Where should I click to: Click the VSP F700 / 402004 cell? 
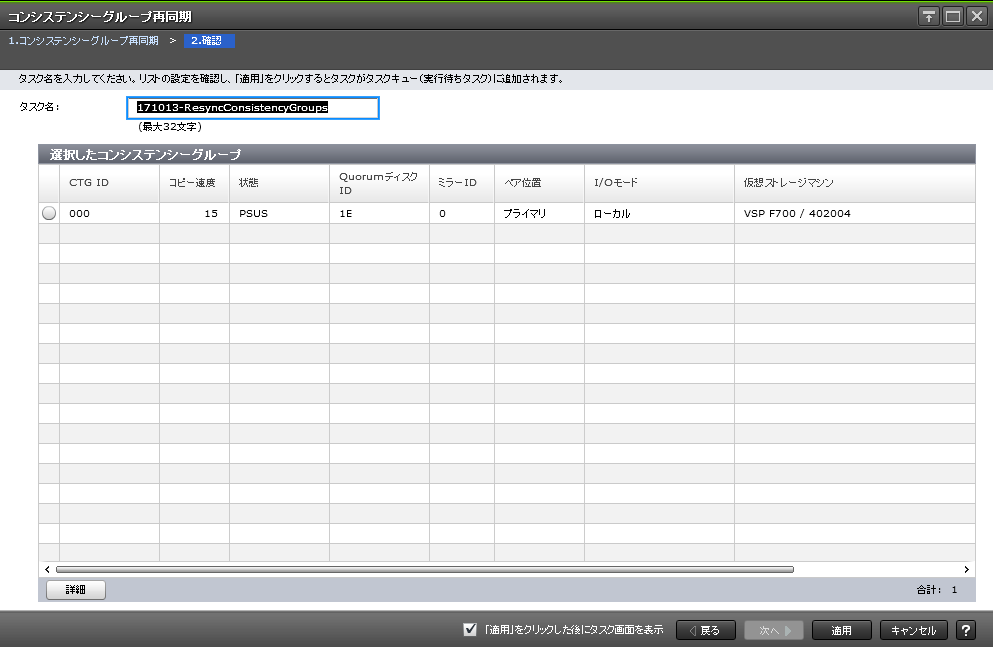click(797, 213)
